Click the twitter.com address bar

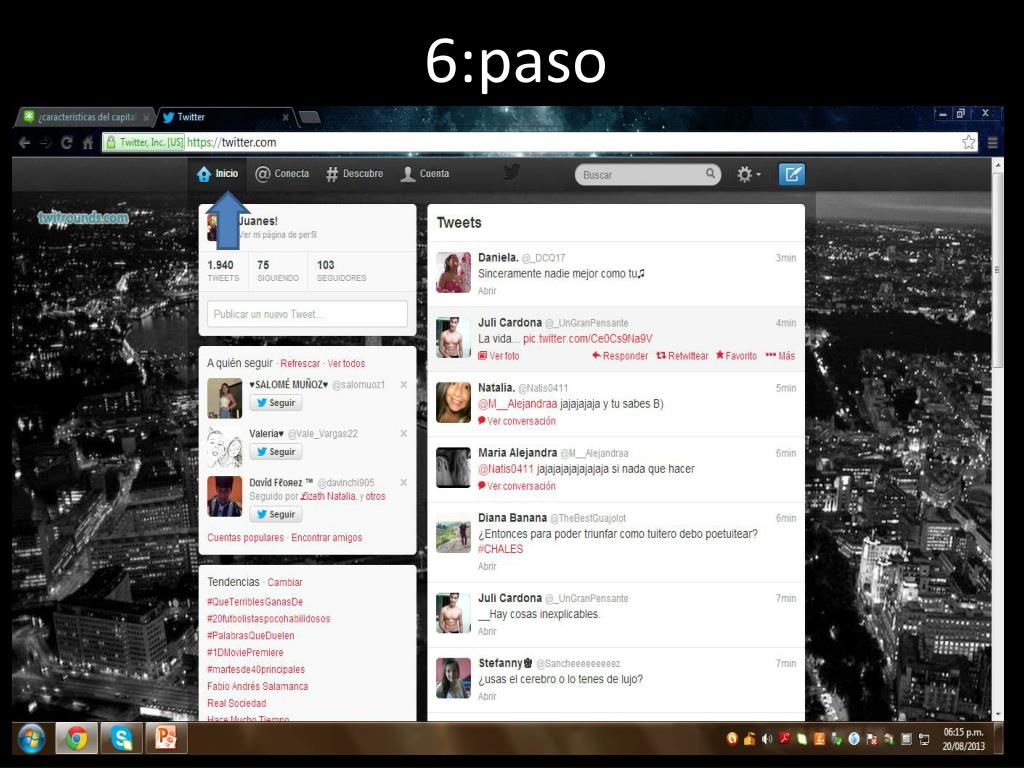(x=539, y=142)
